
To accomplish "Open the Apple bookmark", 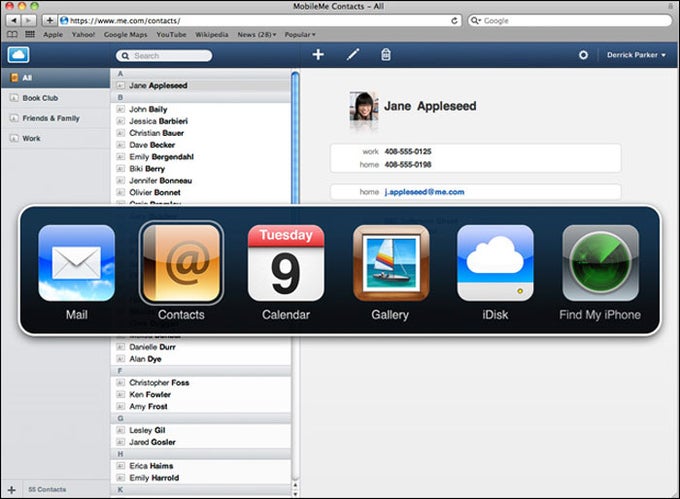I will (x=53, y=34).
